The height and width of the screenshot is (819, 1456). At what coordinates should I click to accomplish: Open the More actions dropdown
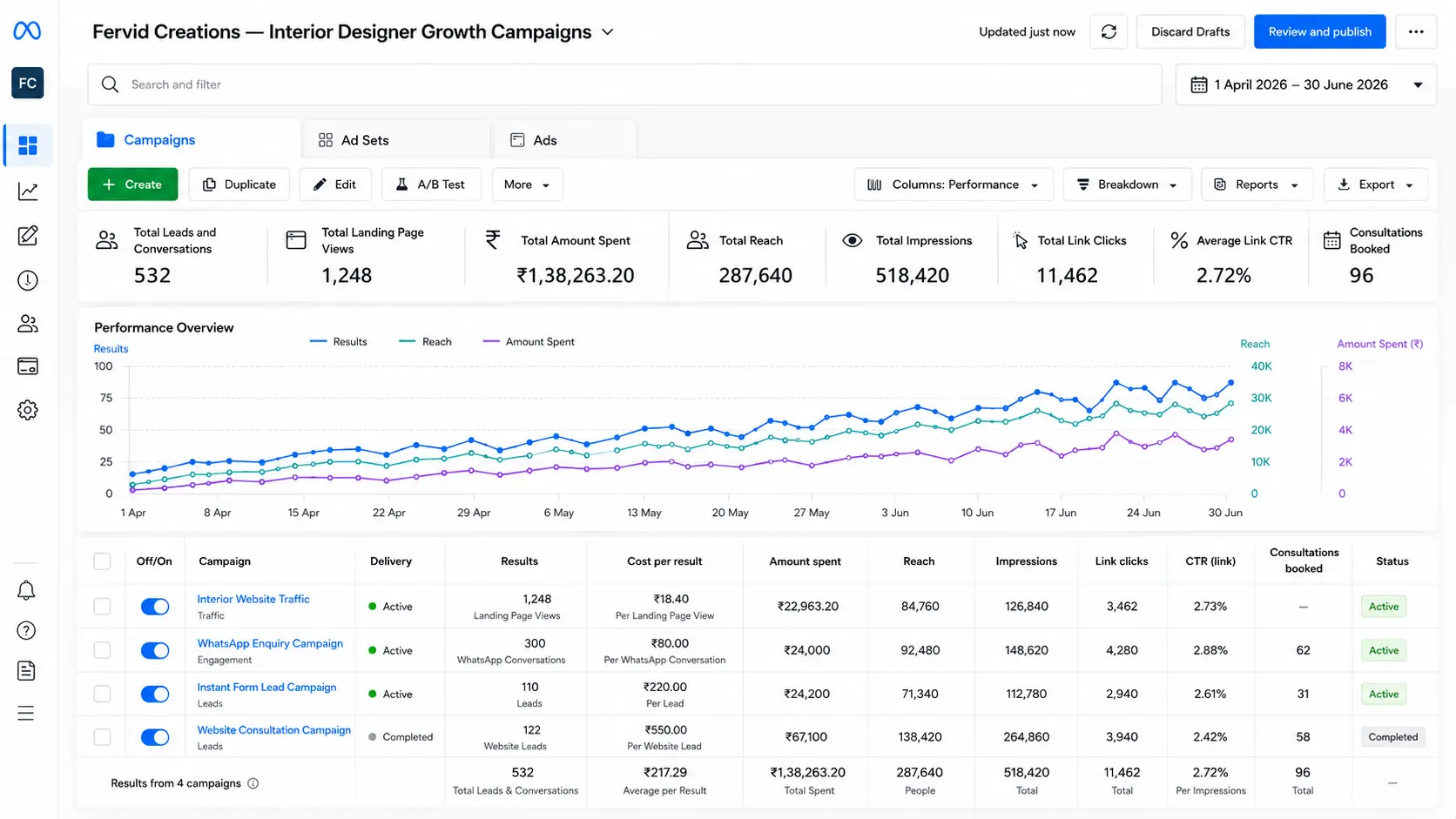tap(528, 185)
